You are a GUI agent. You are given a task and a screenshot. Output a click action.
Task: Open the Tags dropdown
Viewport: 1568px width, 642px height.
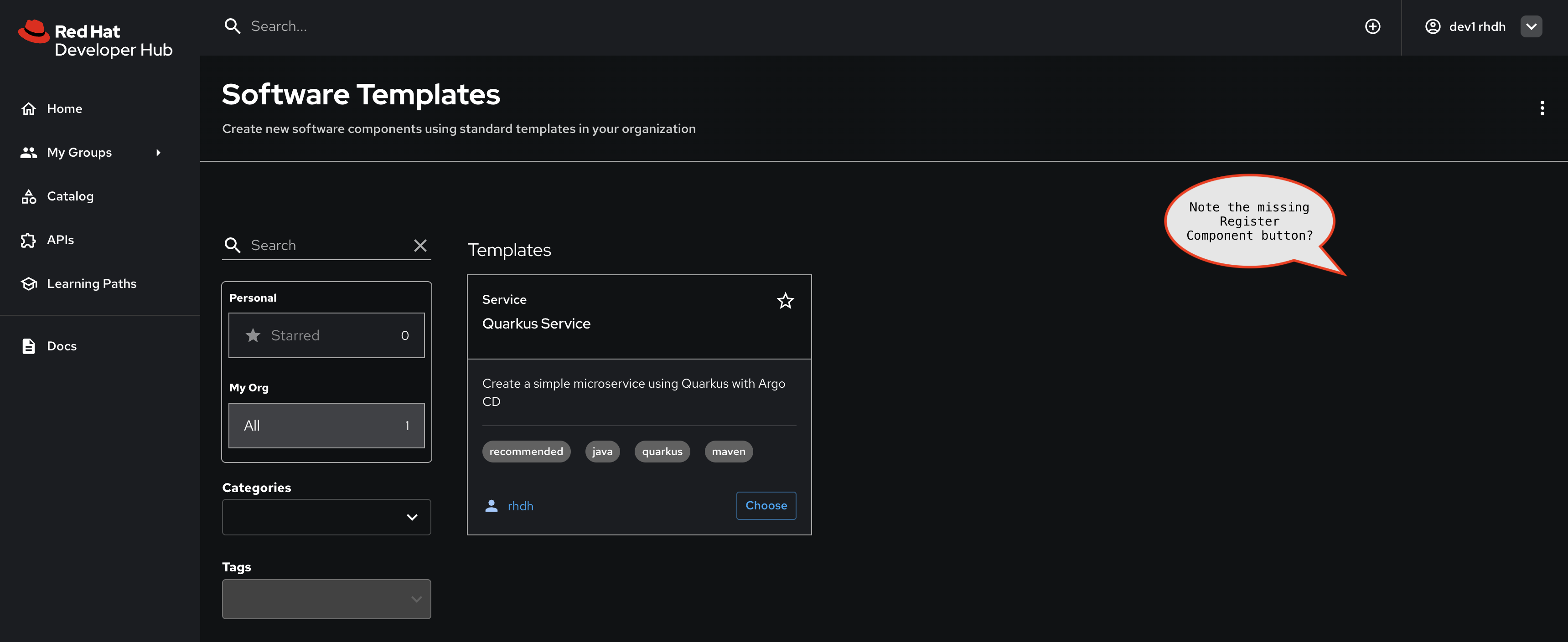point(326,599)
